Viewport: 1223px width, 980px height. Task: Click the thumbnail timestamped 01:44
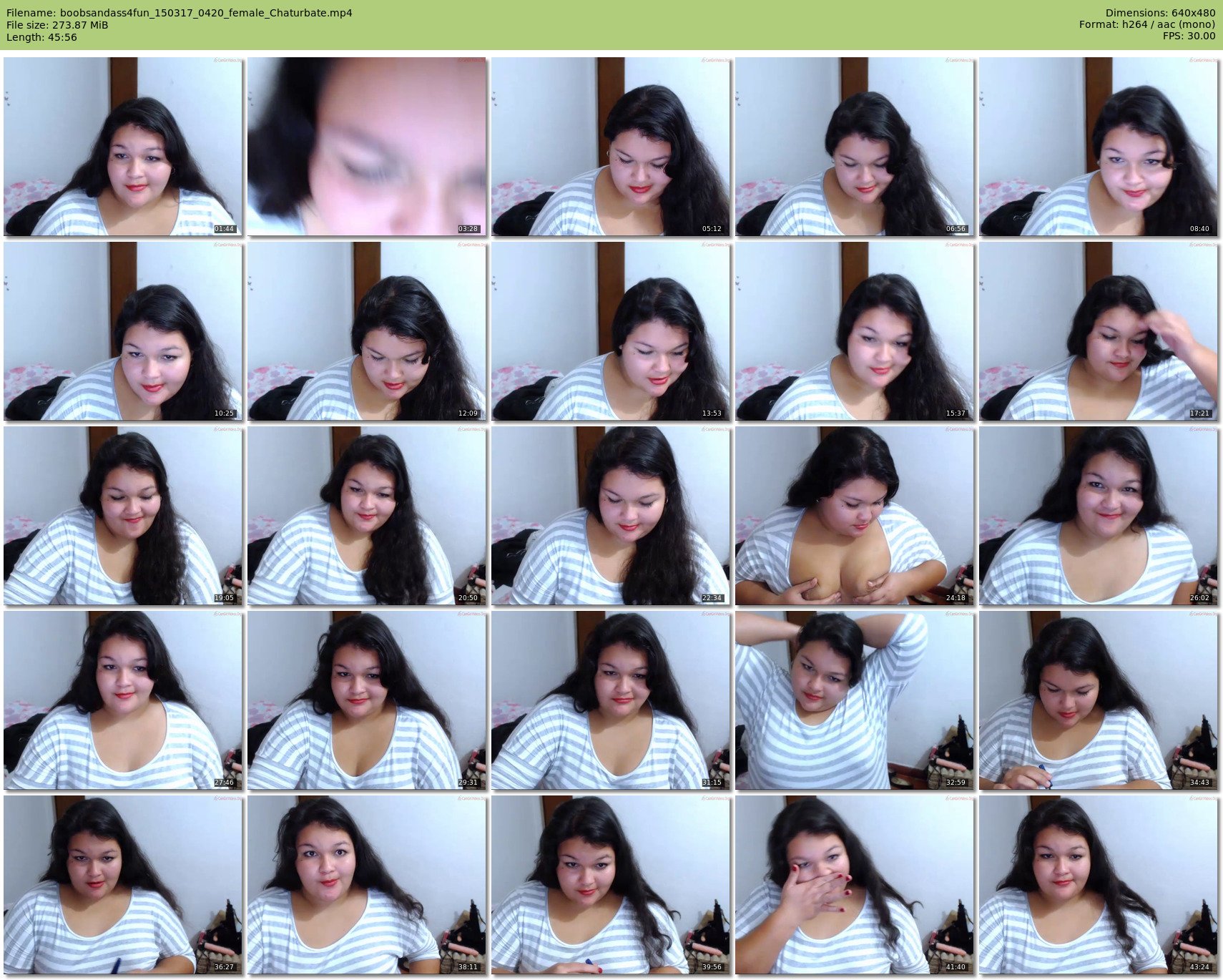point(123,147)
